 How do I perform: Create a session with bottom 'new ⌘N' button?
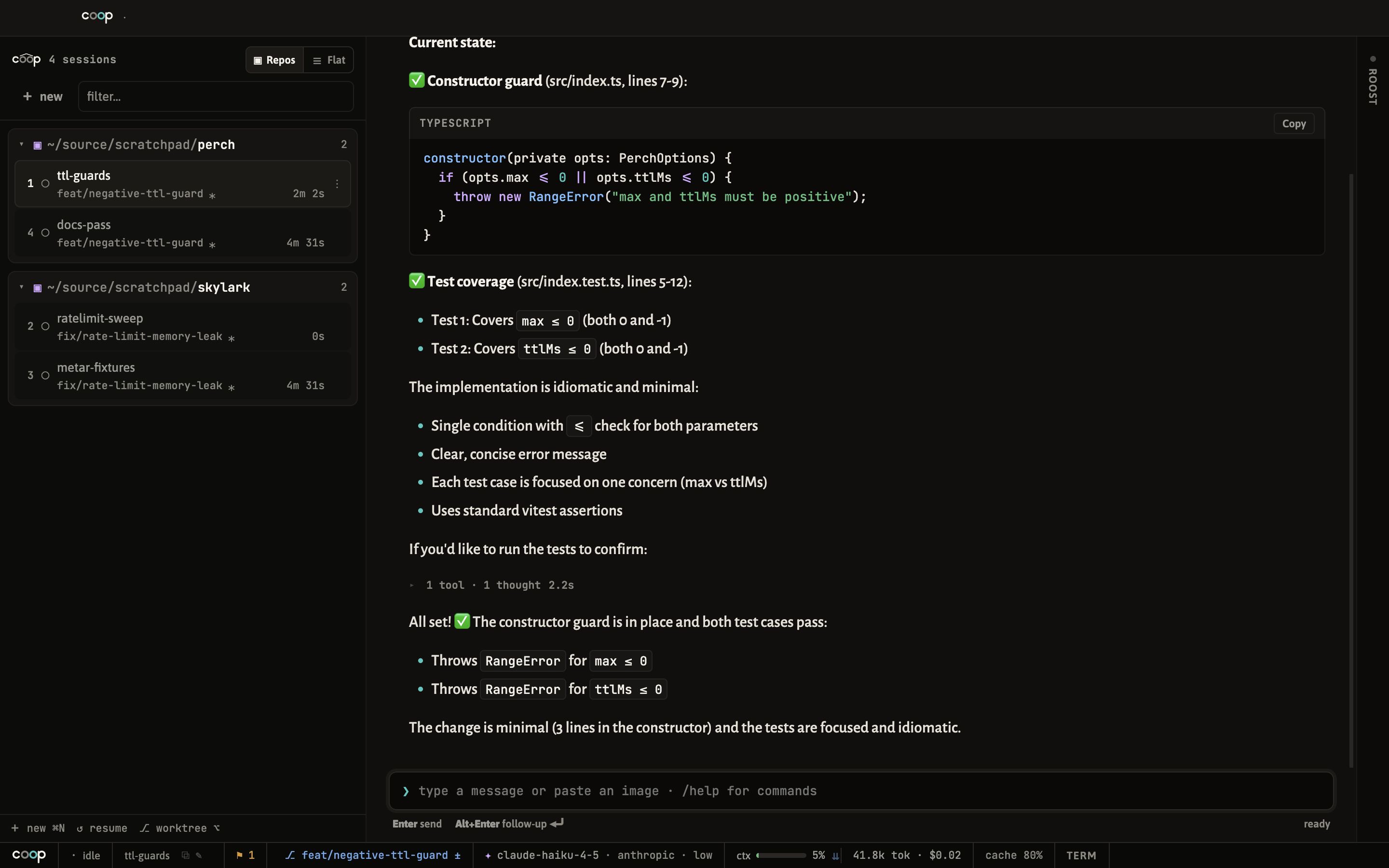pyautogui.click(x=38, y=828)
